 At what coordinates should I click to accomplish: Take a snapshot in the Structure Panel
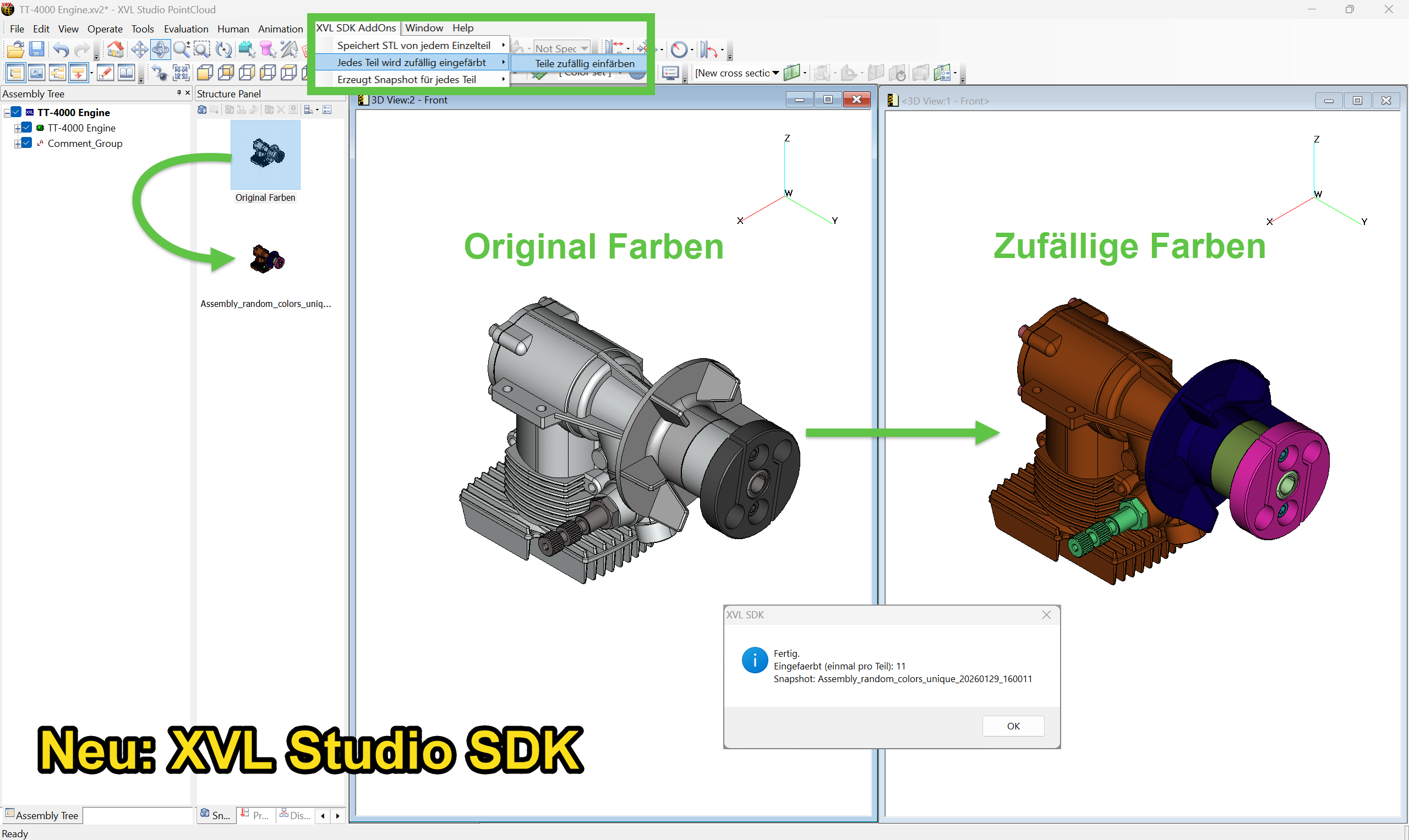(x=202, y=109)
